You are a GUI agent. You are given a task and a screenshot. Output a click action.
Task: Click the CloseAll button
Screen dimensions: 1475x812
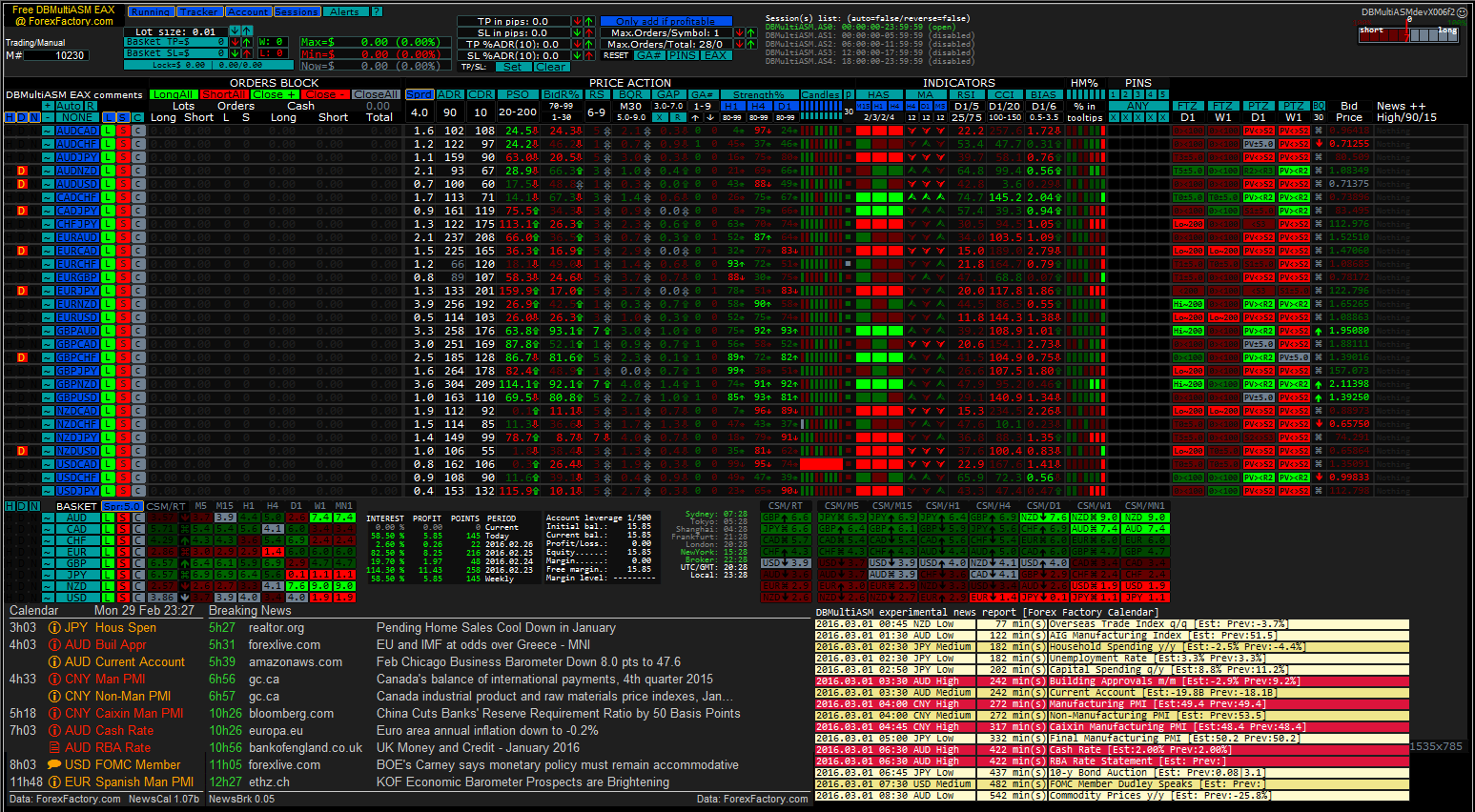click(376, 94)
